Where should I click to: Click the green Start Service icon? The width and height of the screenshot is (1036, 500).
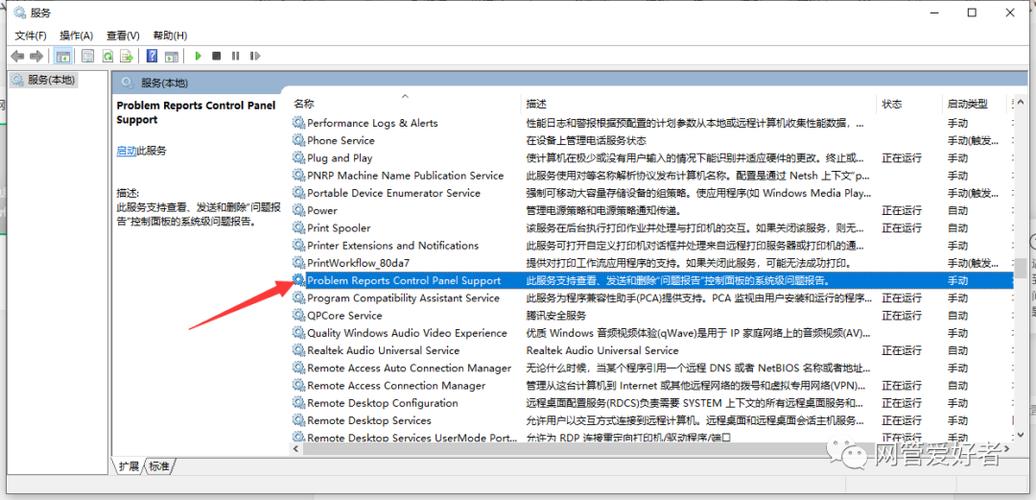pos(198,56)
